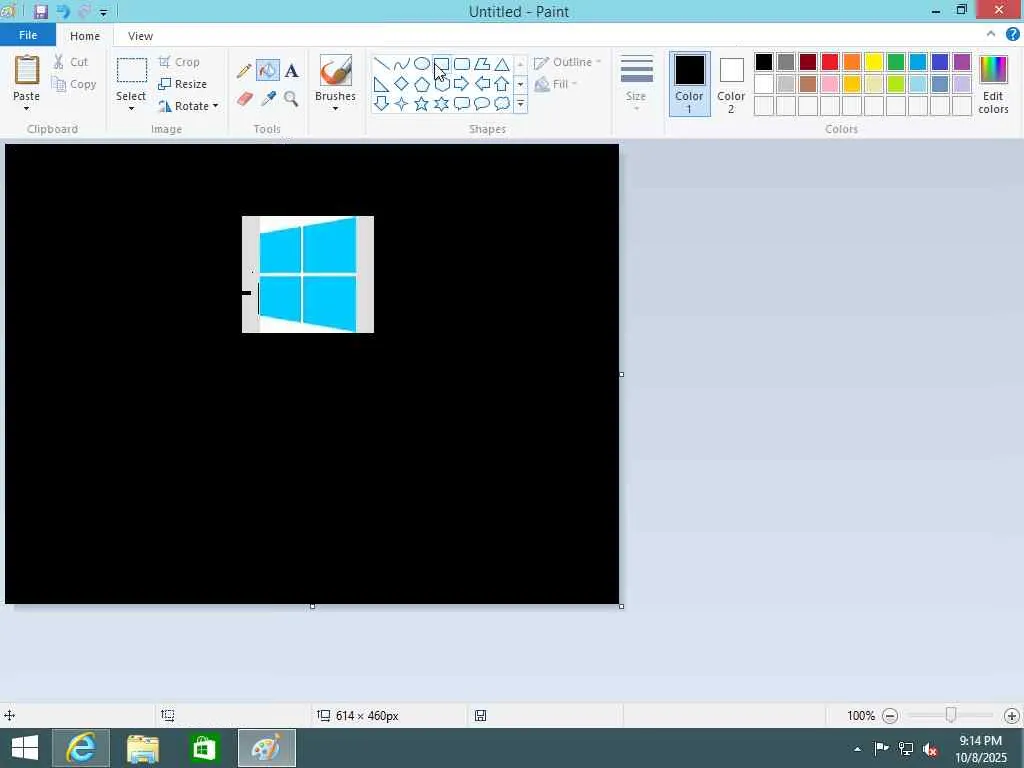The image size is (1024, 768).
Task: Choose the Down arrow shape
Action: (381, 104)
